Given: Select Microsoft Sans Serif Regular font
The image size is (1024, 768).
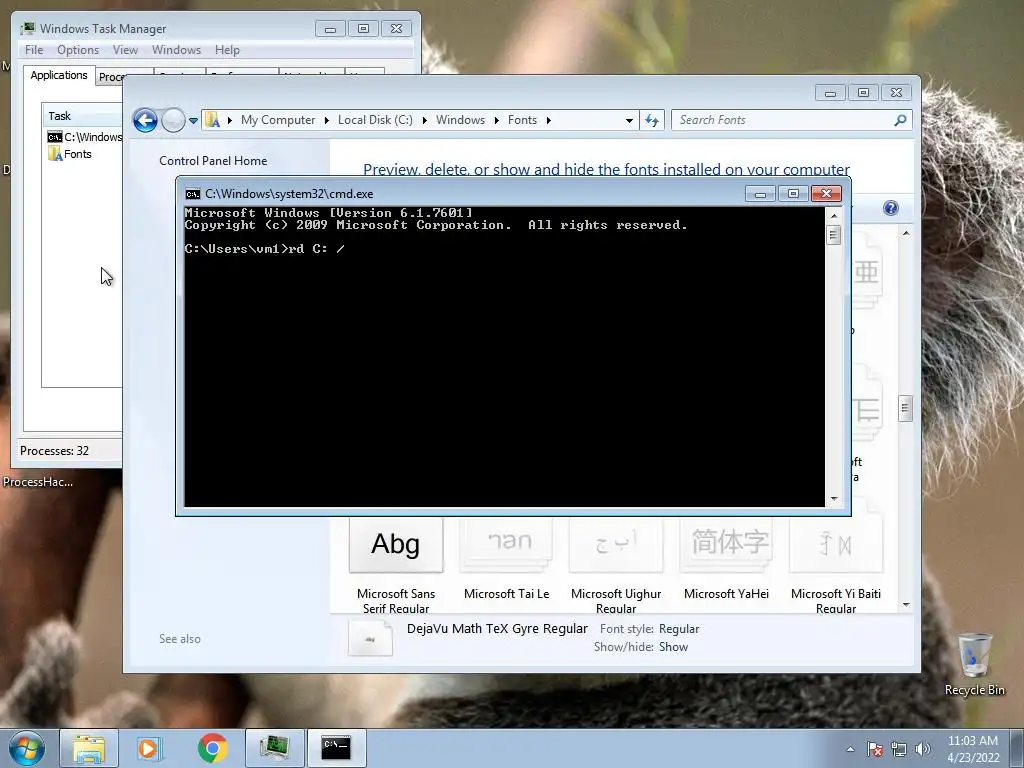Looking at the screenshot, I should [396, 566].
